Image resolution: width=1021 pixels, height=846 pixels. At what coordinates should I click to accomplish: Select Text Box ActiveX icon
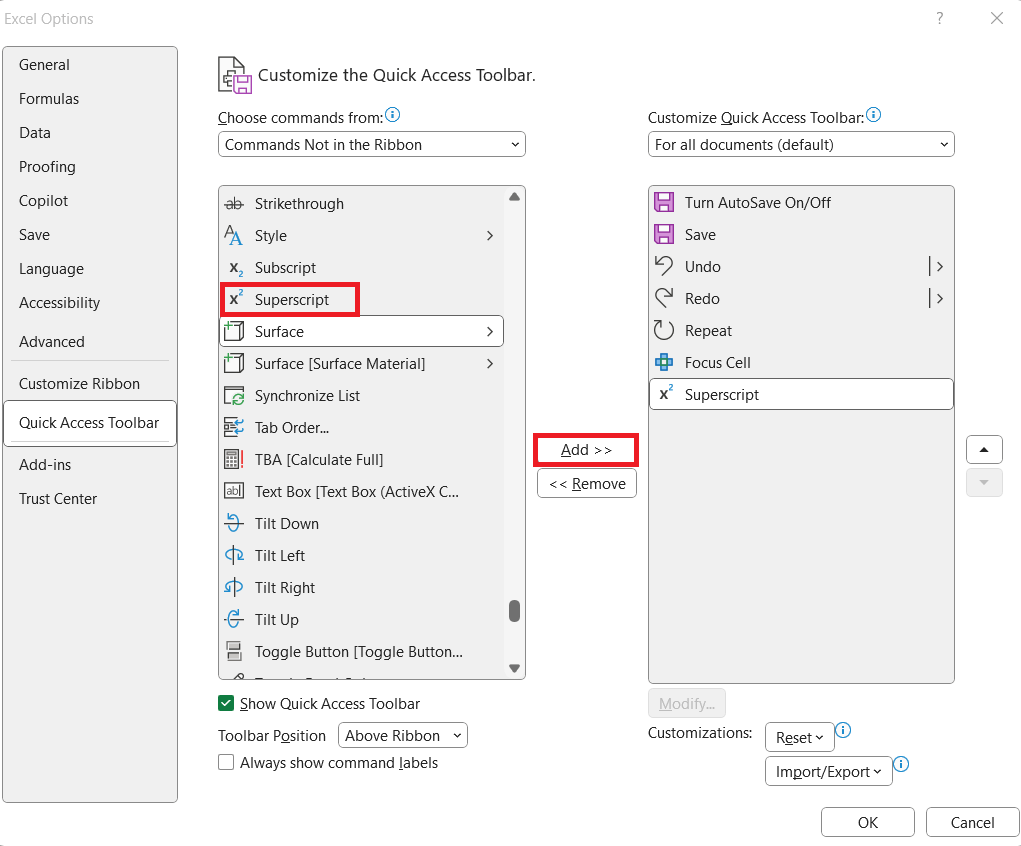[234, 491]
